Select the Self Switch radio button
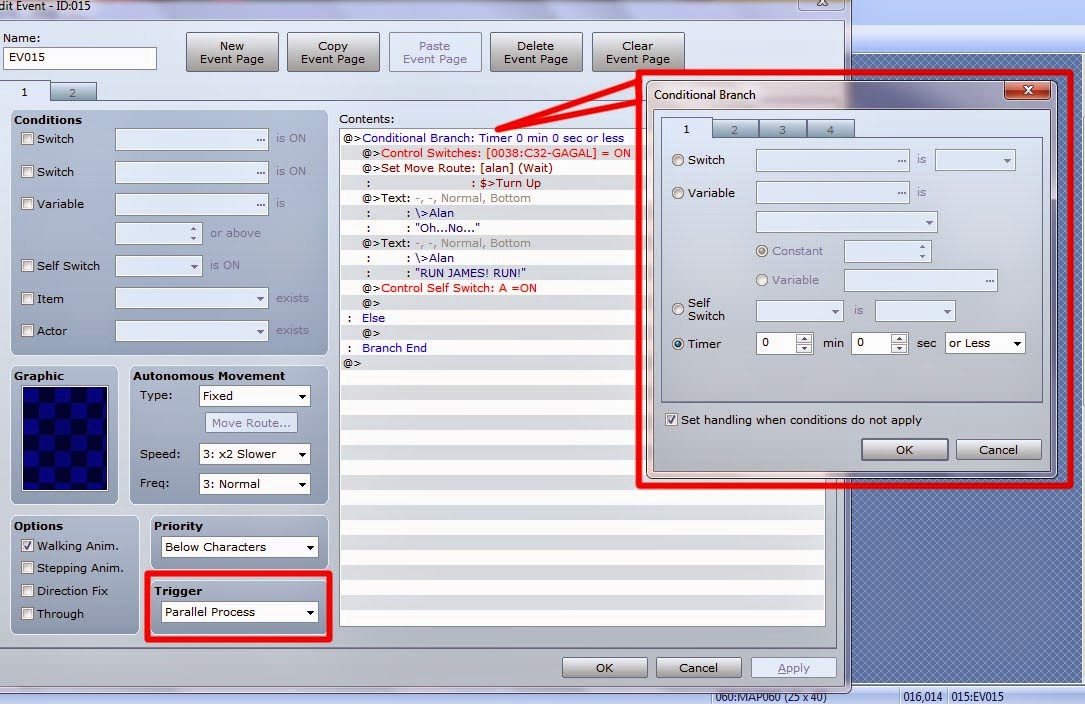This screenshot has height=704, width=1085. coord(678,309)
